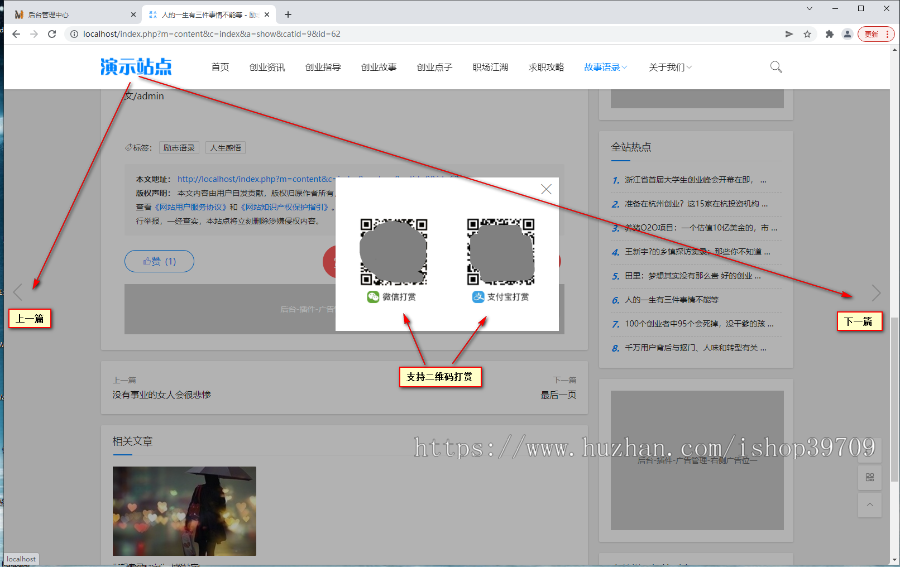Image resolution: width=900 pixels, height=567 pixels.
Task: Open hot article 1 浙江省首届大学生创业峰会
Action: (x=696, y=180)
